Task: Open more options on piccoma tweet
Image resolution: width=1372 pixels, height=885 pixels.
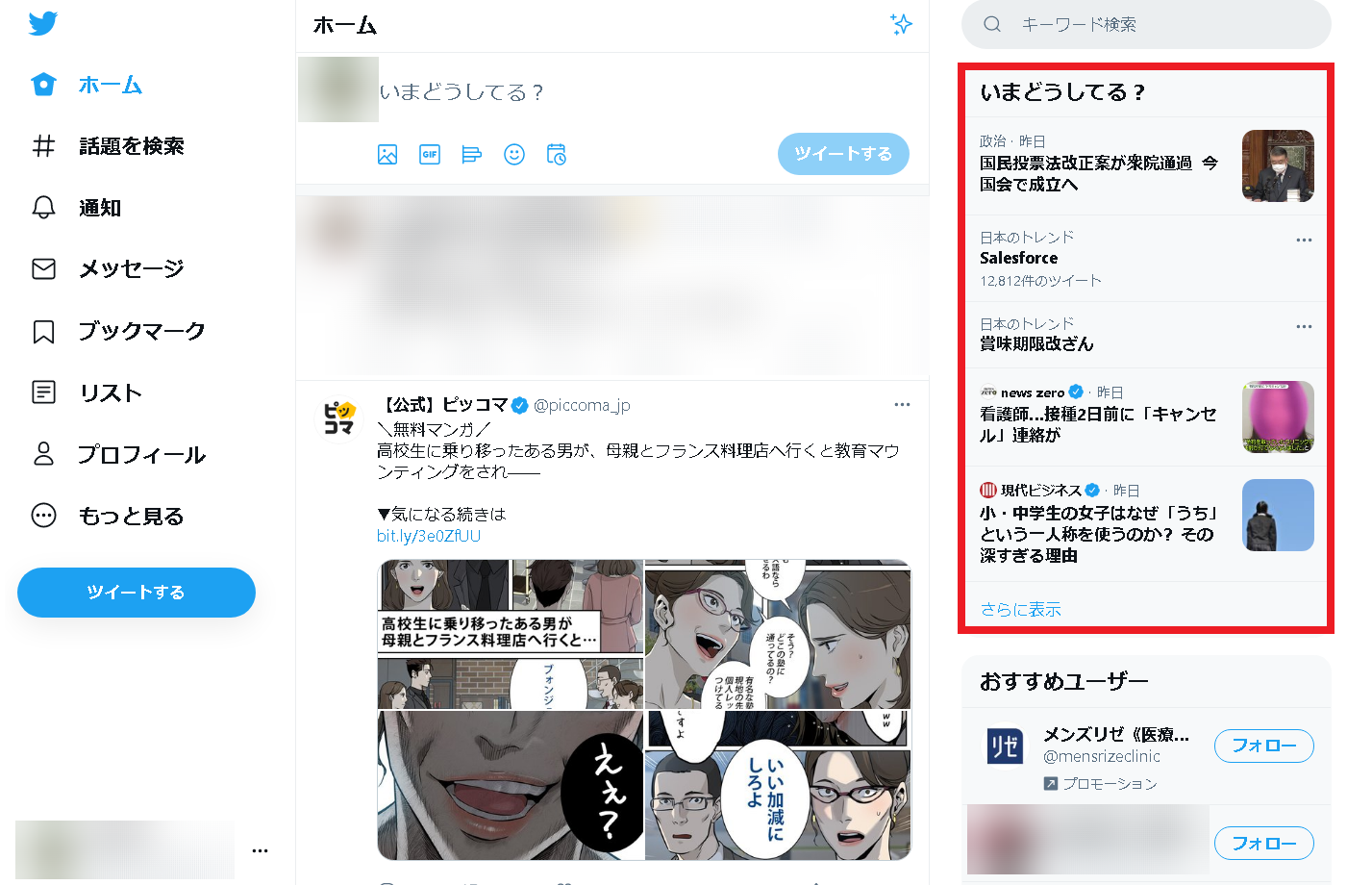Action: (x=902, y=405)
